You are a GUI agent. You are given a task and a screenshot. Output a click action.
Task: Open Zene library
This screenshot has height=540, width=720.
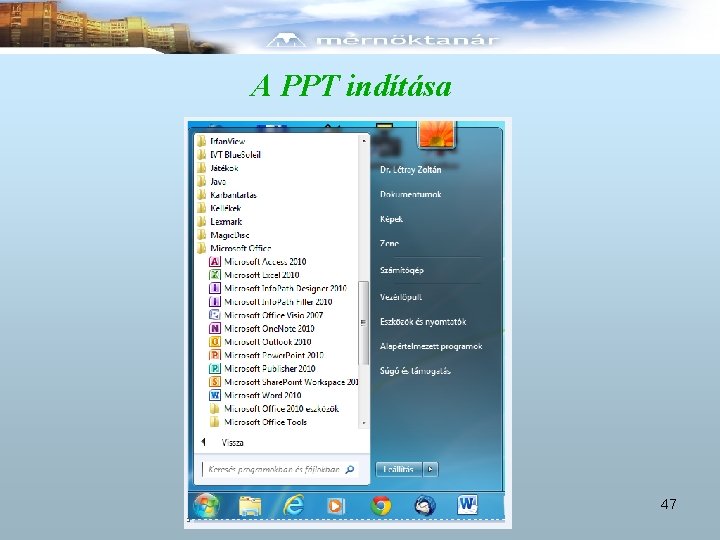[x=389, y=243]
